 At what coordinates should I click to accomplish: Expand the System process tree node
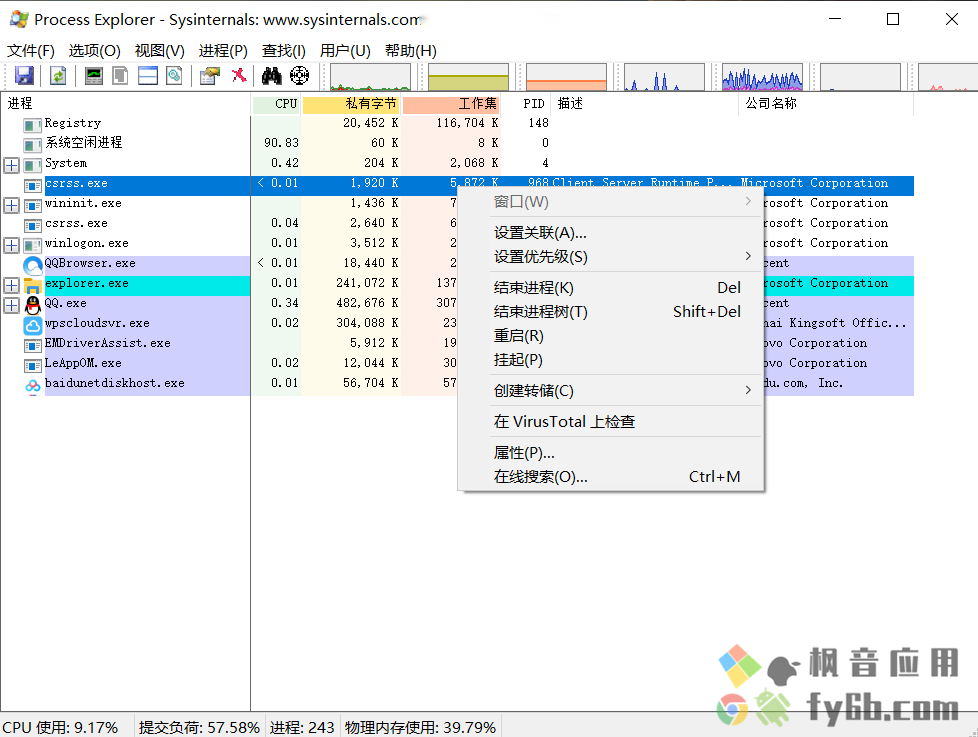point(11,165)
